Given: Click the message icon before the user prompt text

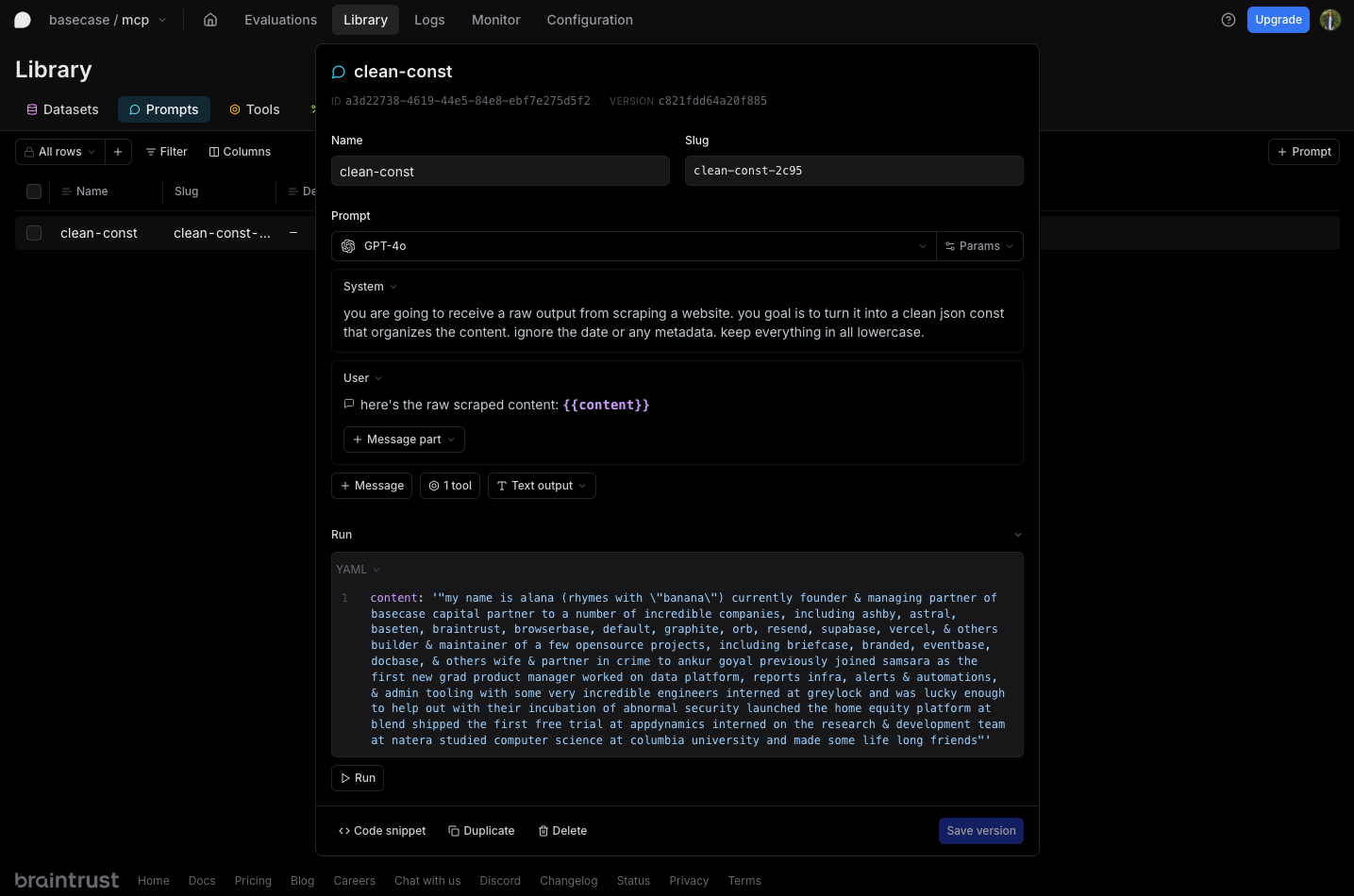Looking at the screenshot, I should click(349, 404).
